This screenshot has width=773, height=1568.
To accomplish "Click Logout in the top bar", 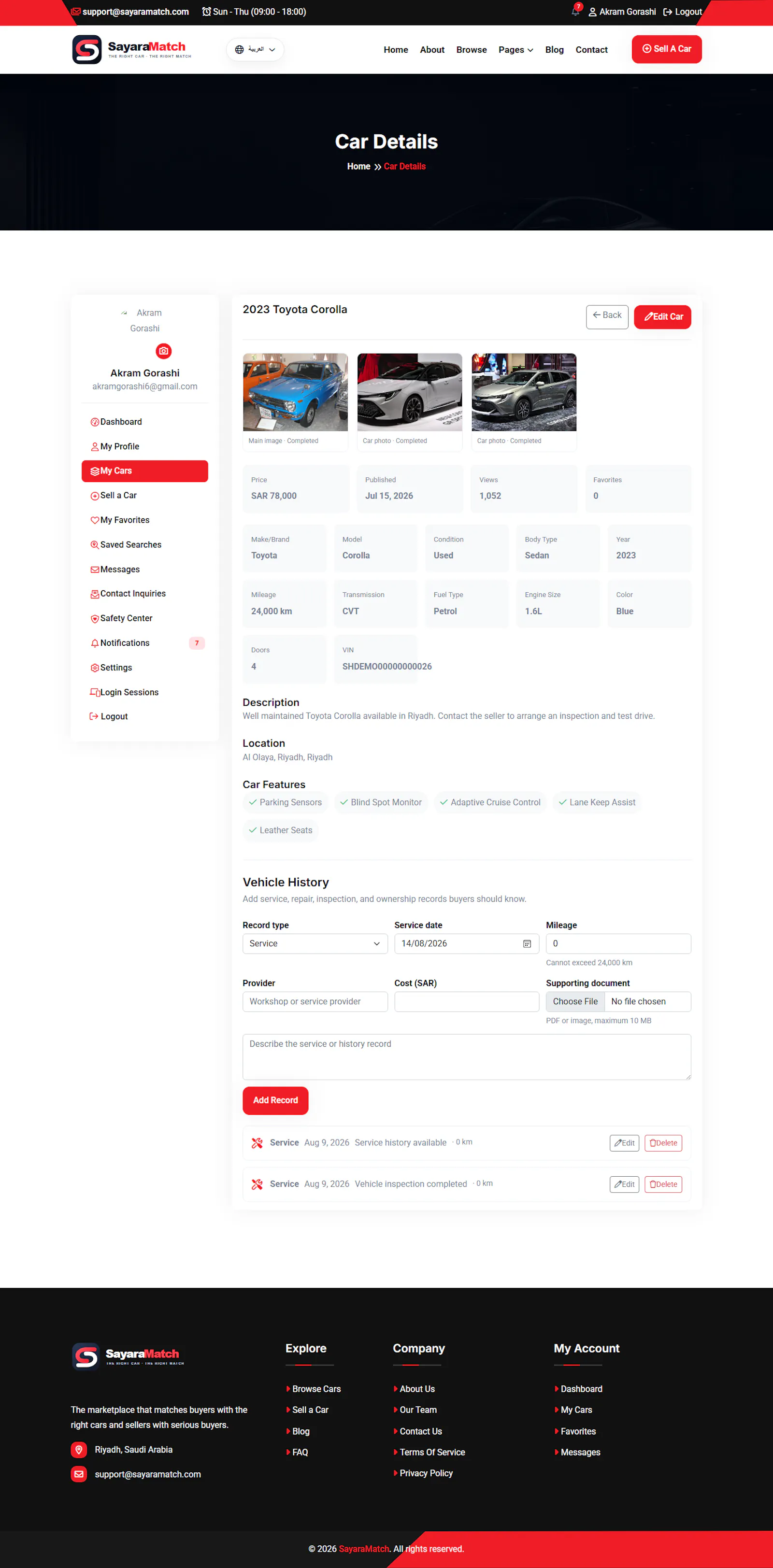I will pos(682,12).
